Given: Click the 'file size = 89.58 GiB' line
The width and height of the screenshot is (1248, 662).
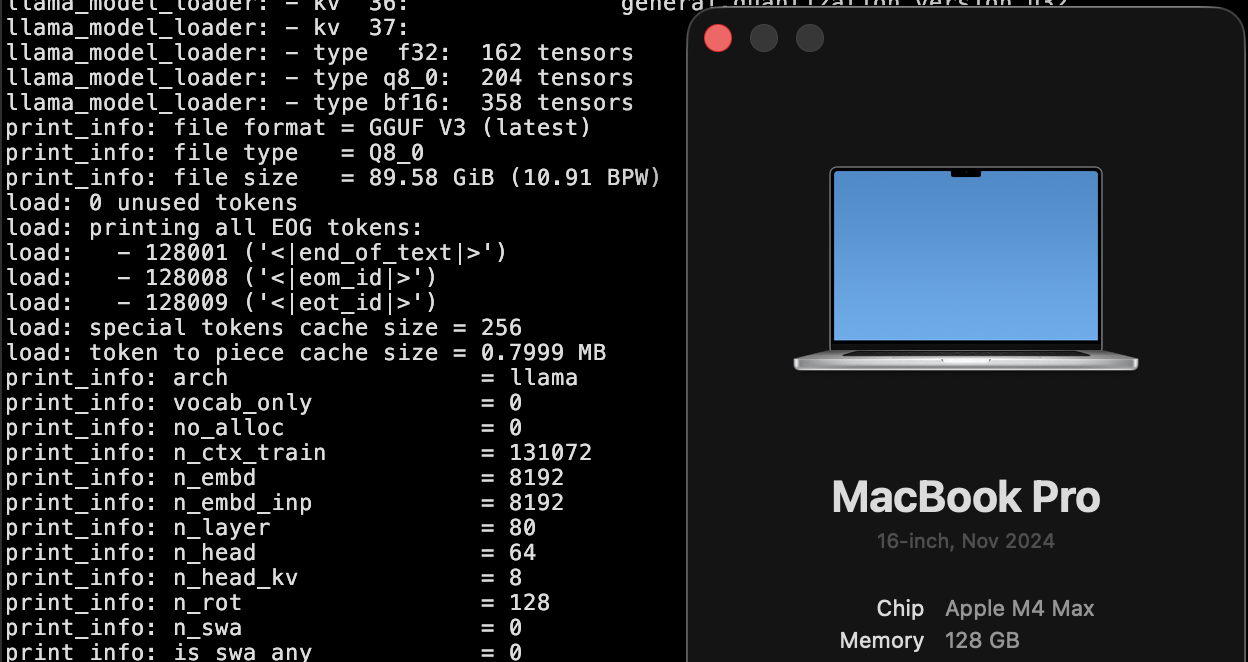Looking at the screenshot, I should click(x=333, y=178).
